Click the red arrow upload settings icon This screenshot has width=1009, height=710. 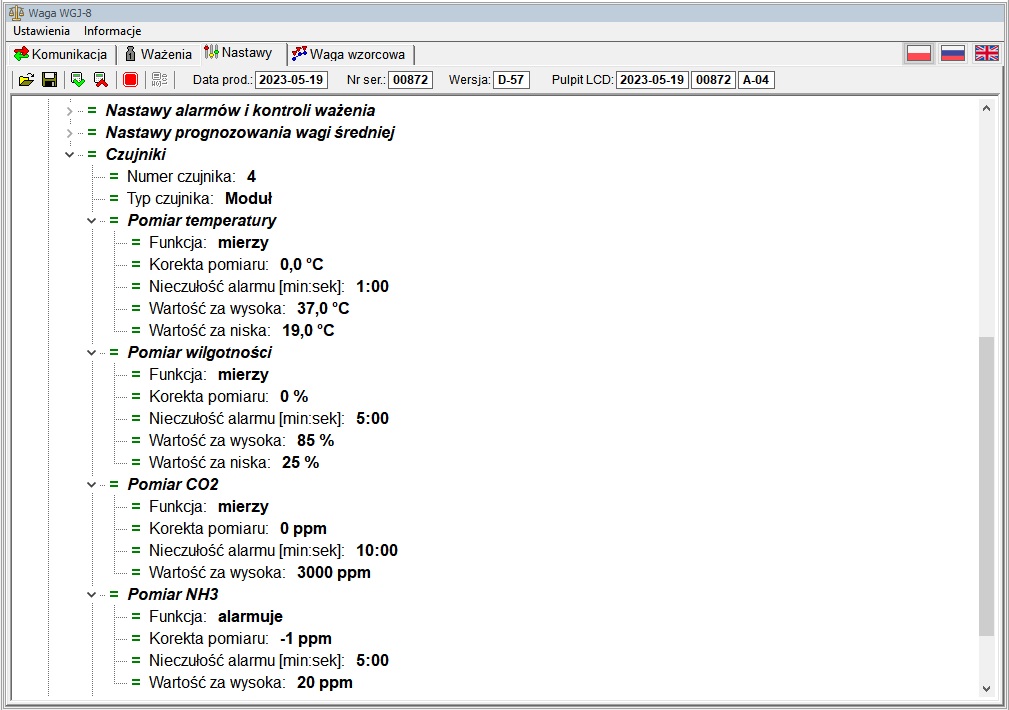[100, 80]
